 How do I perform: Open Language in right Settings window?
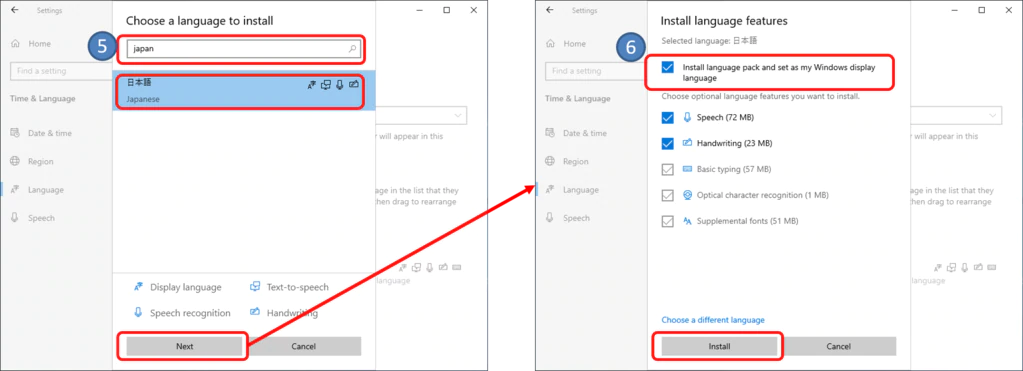click(x=581, y=190)
